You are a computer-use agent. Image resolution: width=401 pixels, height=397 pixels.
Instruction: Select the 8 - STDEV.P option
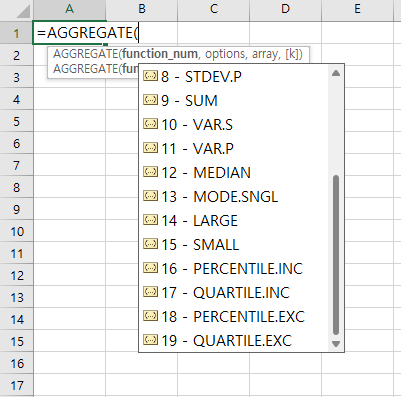pyautogui.click(x=233, y=77)
